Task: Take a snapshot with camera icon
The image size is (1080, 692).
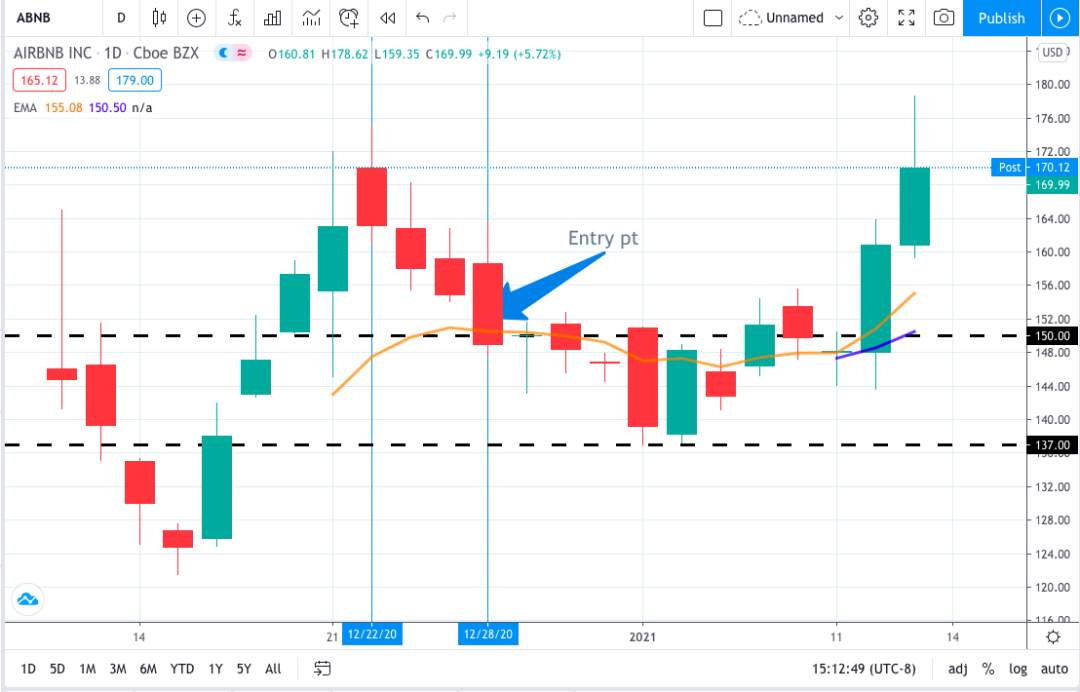Action: pyautogui.click(x=944, y=18)
